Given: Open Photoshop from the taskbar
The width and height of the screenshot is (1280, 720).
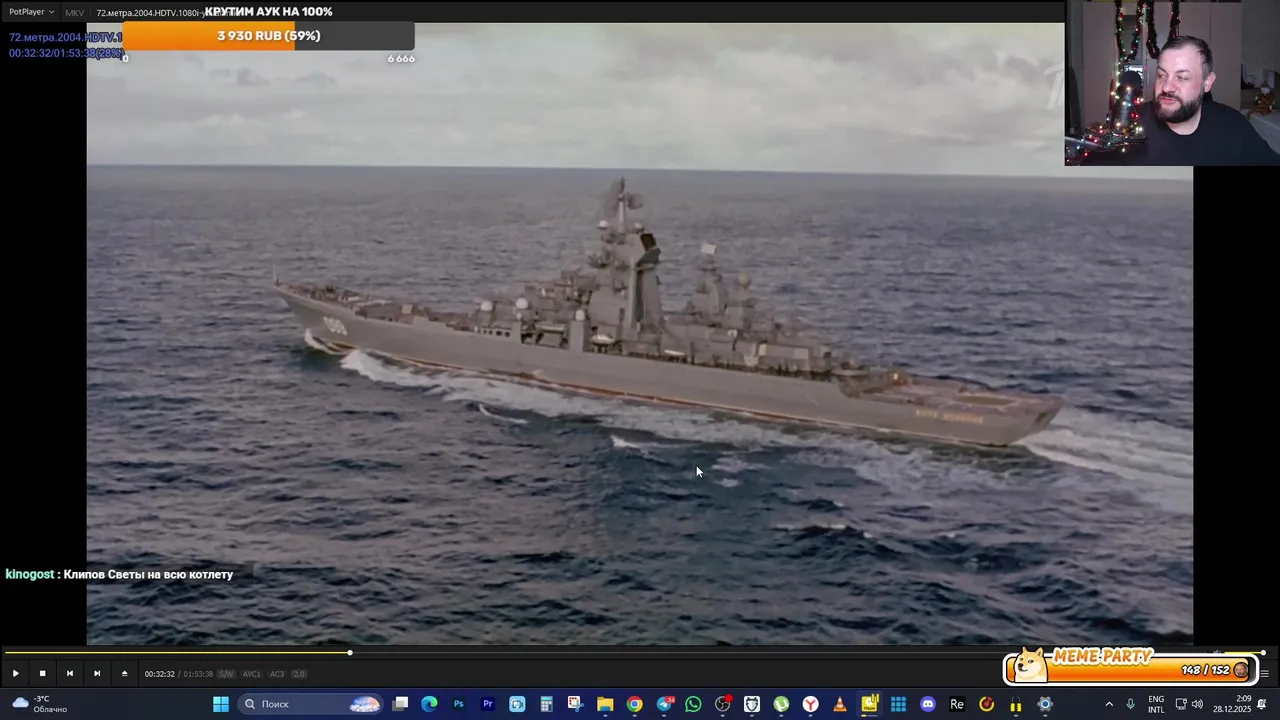Looking at the screenshot, I should coord(459,704).
